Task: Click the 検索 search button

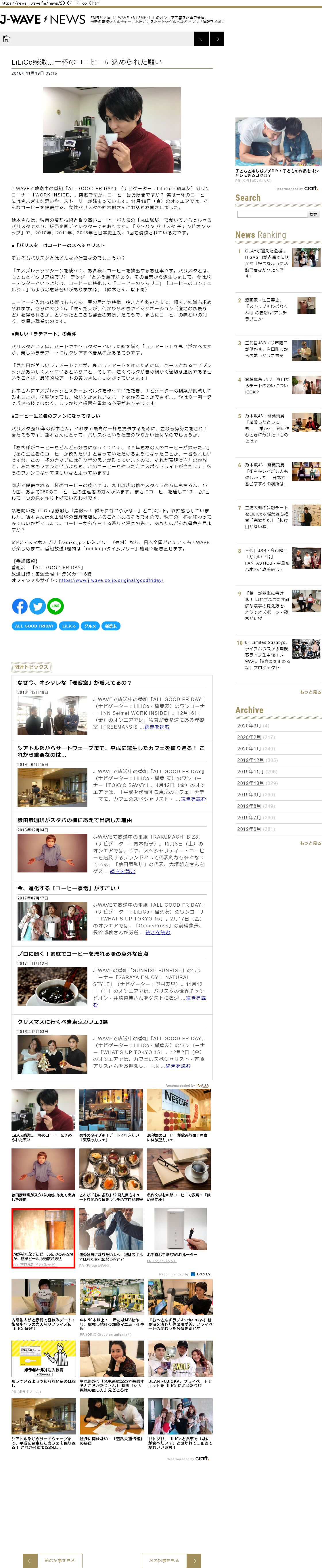Action: [313, 214]
